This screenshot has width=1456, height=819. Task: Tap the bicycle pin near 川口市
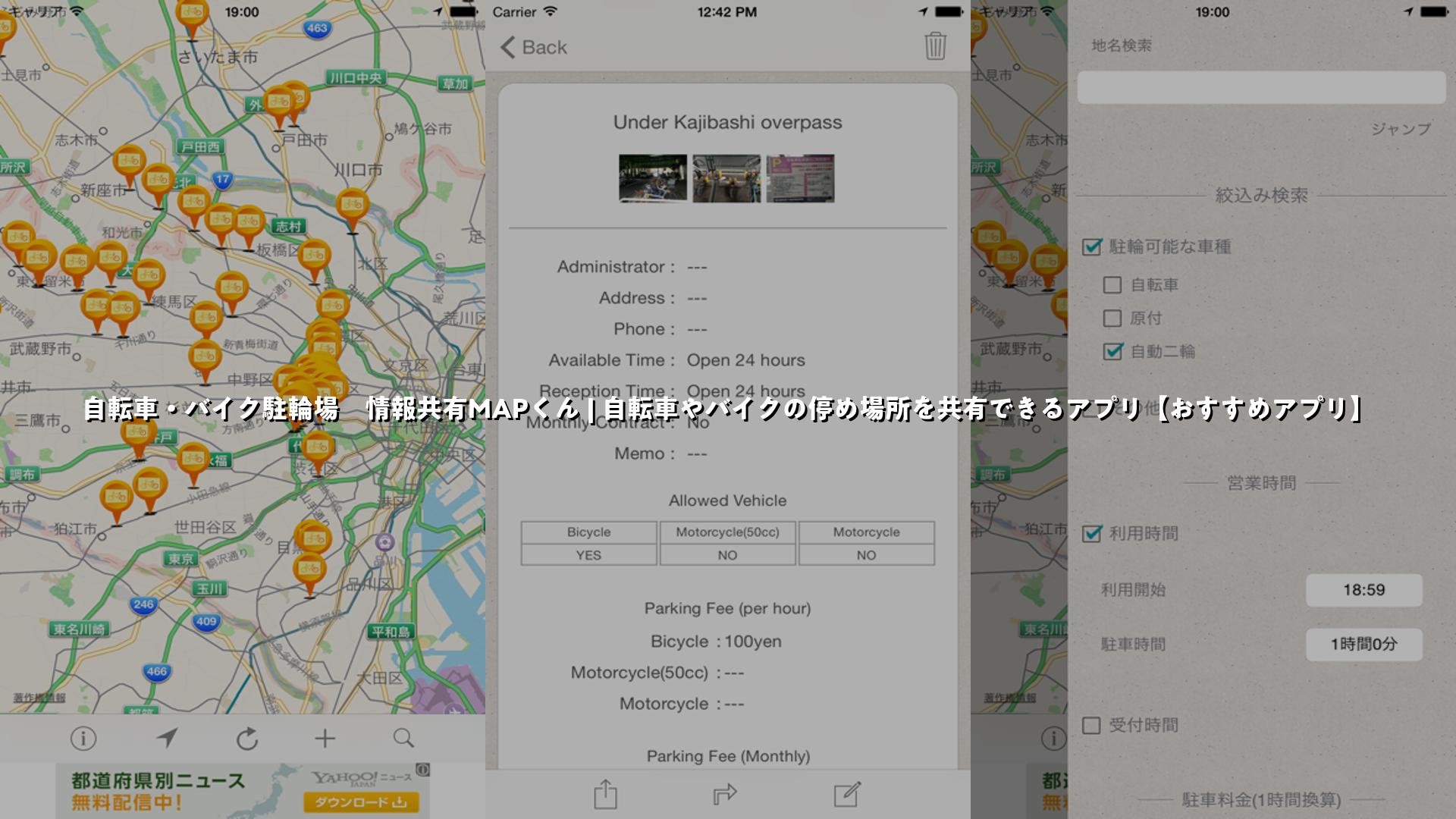pyautogui.click(x=353, y=209)
